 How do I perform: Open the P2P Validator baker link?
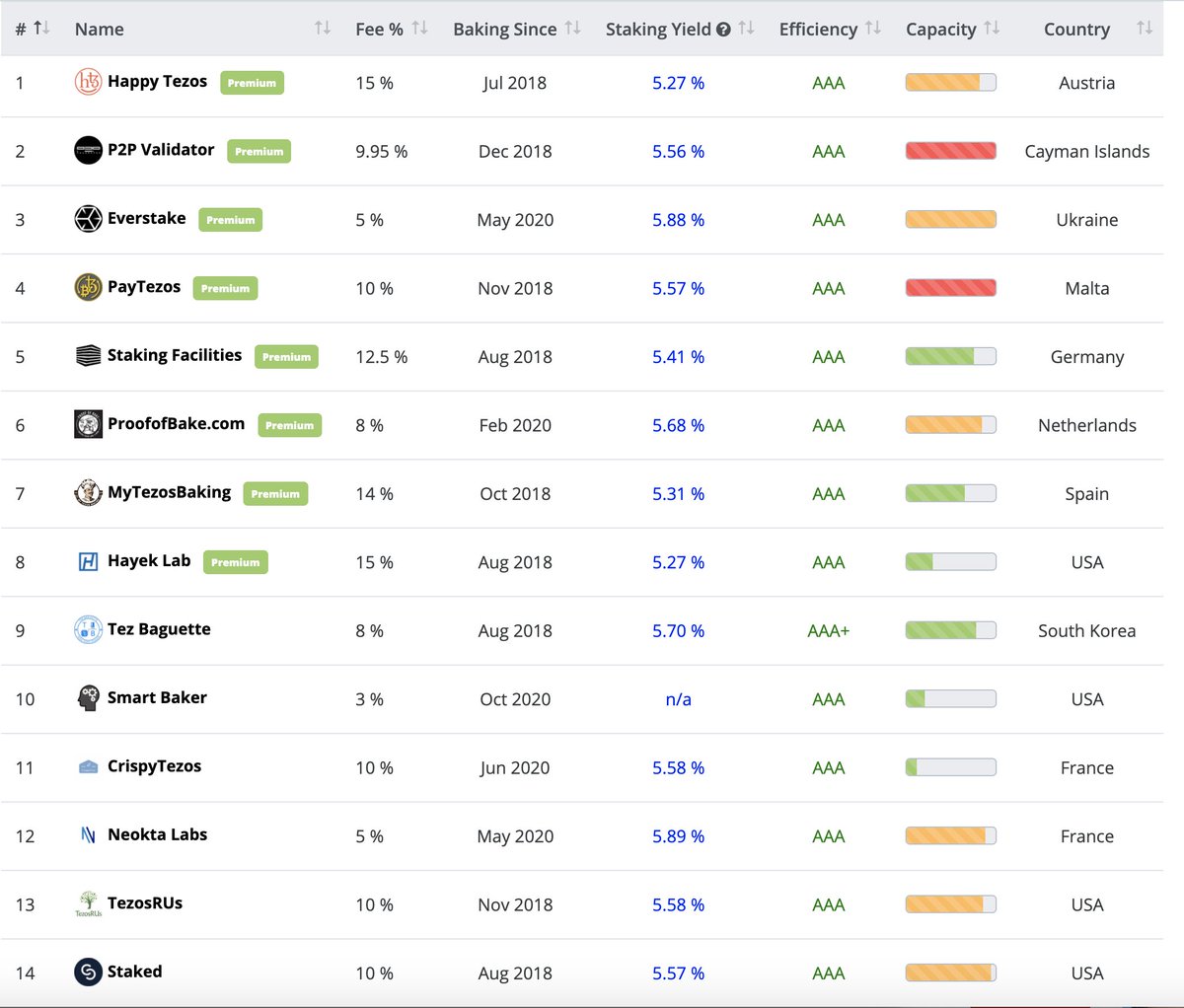[161, 150]
